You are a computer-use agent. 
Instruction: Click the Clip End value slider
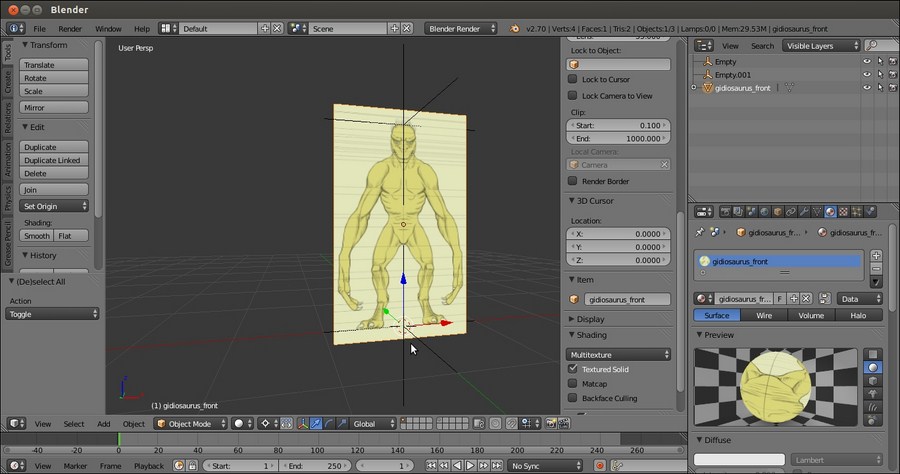coord(619,138)
